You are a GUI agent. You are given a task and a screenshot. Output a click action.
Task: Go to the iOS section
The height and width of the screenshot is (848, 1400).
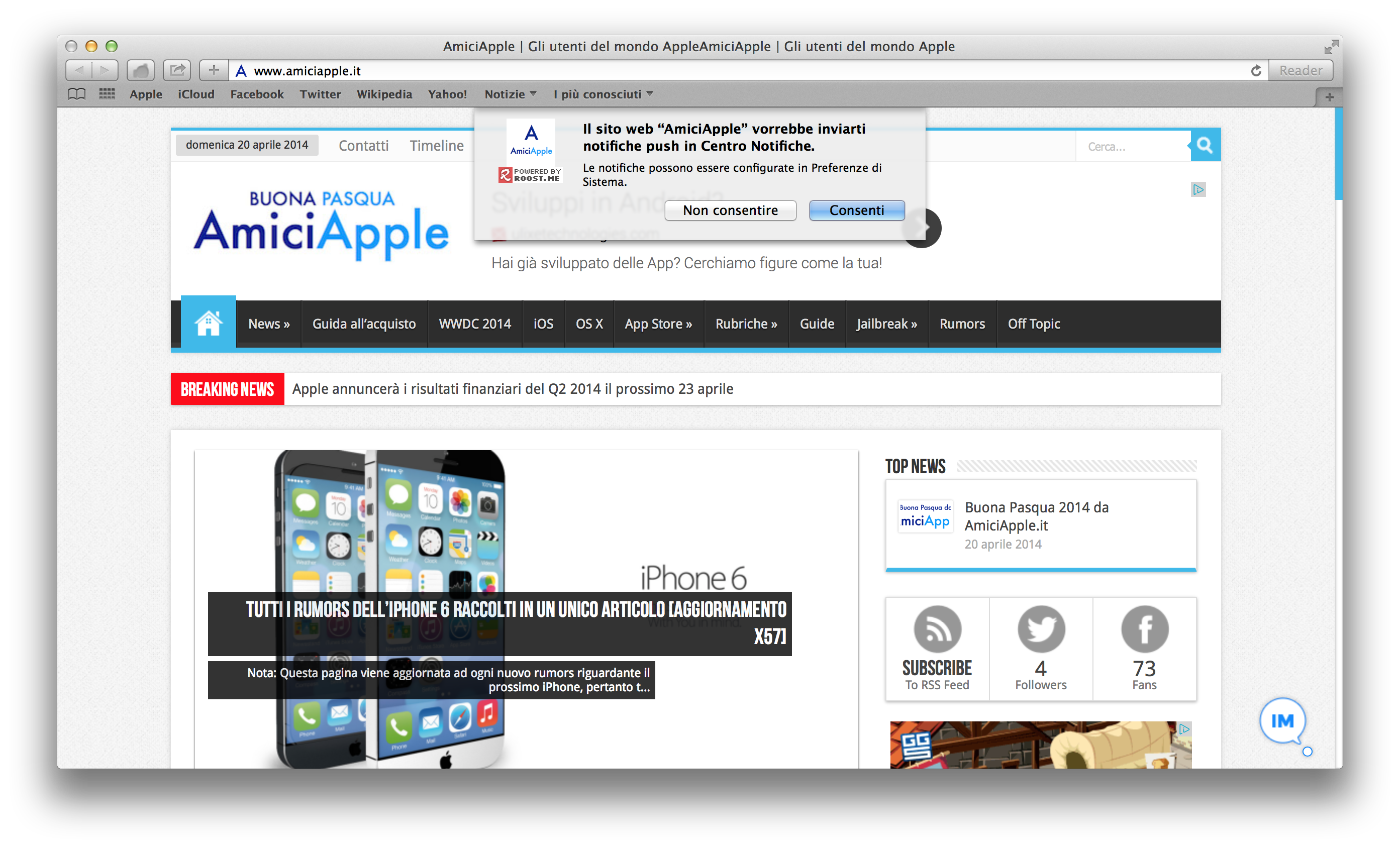point(543,324)
